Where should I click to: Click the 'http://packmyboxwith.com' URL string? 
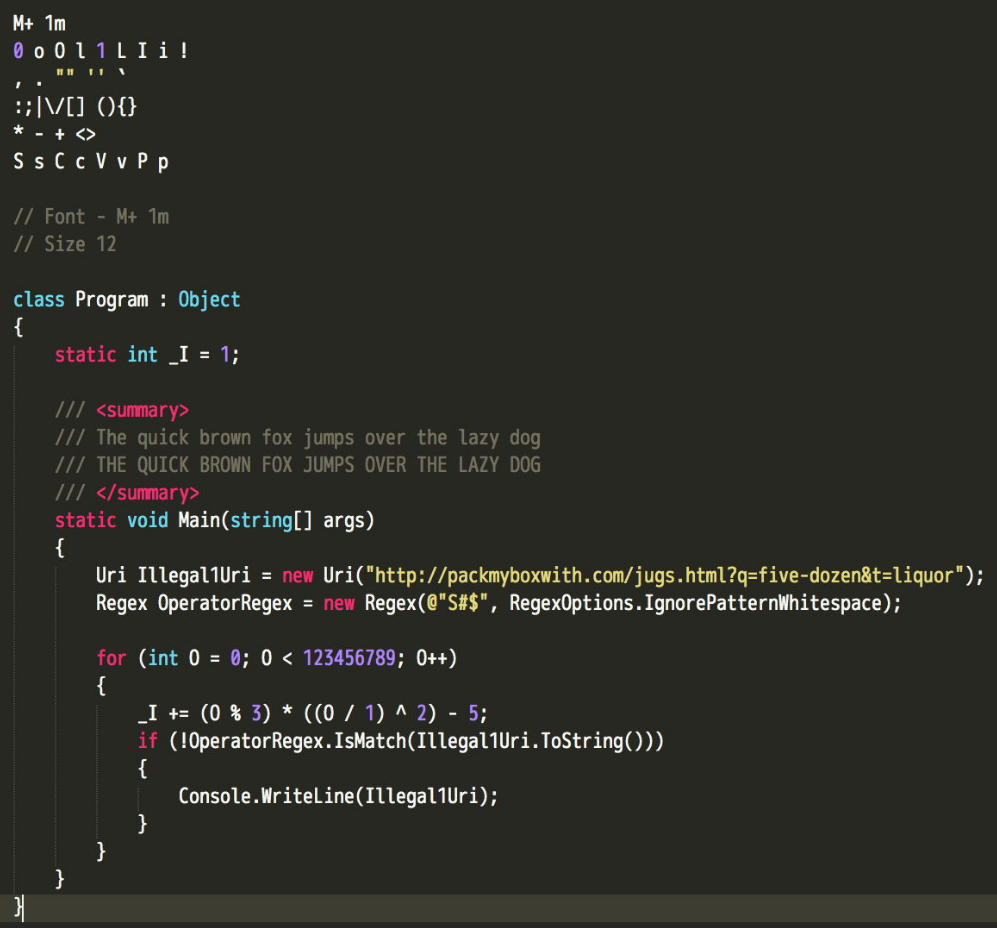coord(665,576)
